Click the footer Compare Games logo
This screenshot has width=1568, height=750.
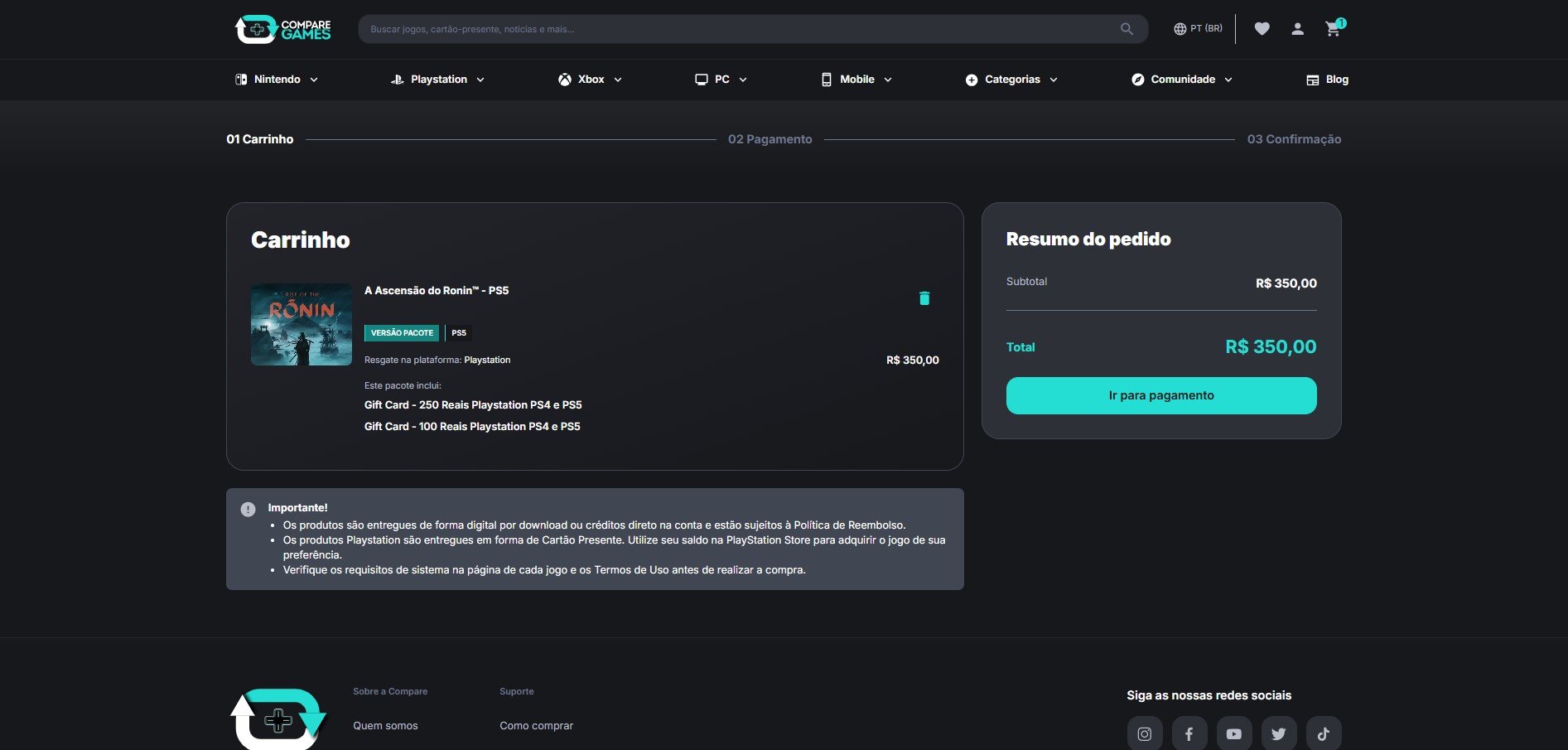[278, 719]
